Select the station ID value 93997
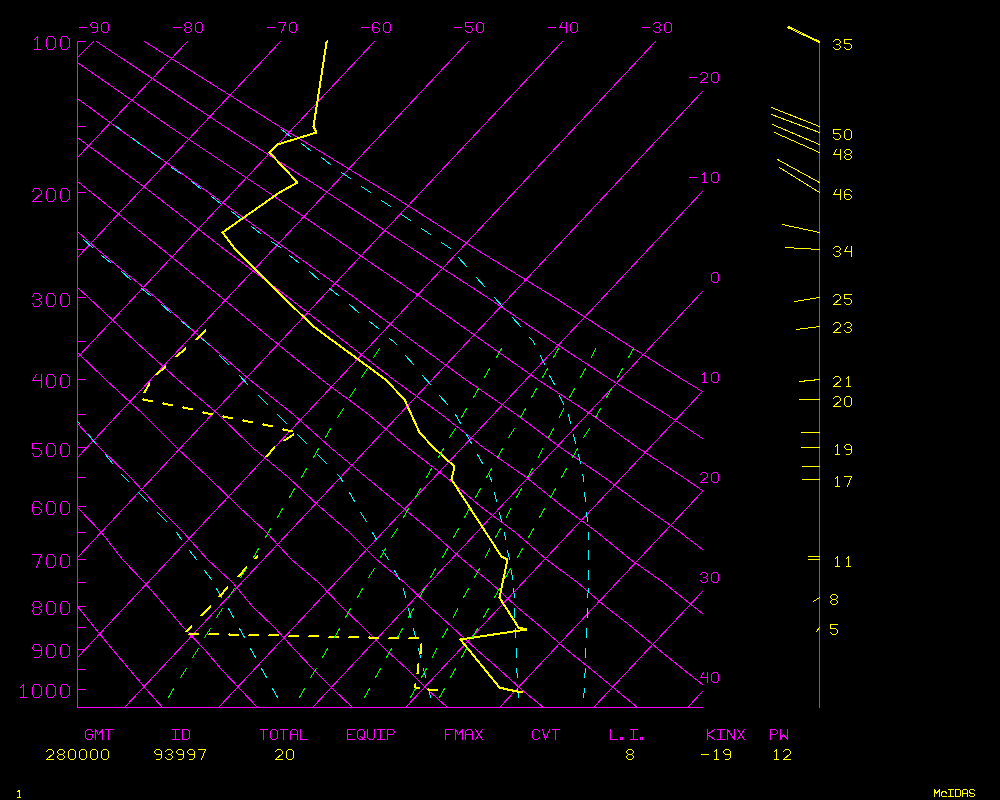This screenshot has height=800, width=1000. click(x=180, y=755)
